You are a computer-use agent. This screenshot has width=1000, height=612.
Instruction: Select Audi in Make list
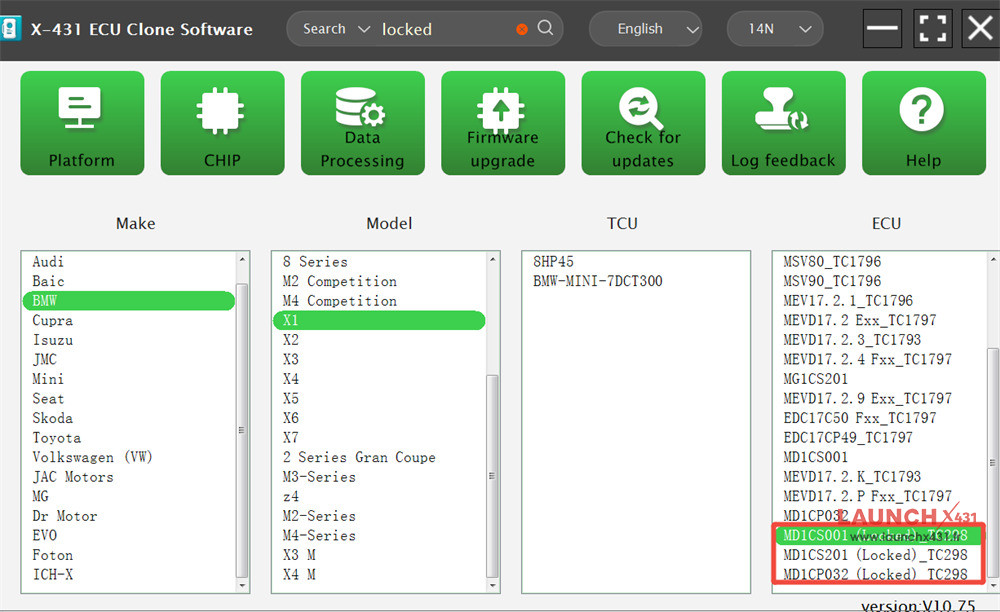pyautogui.click(x=129, y=261)
